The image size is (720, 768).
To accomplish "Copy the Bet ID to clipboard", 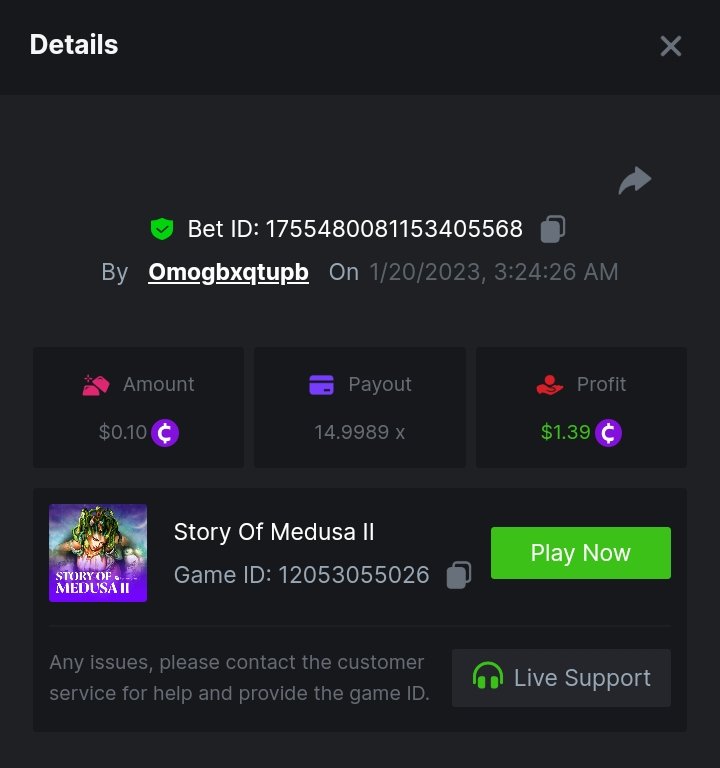I will (553, 229).
